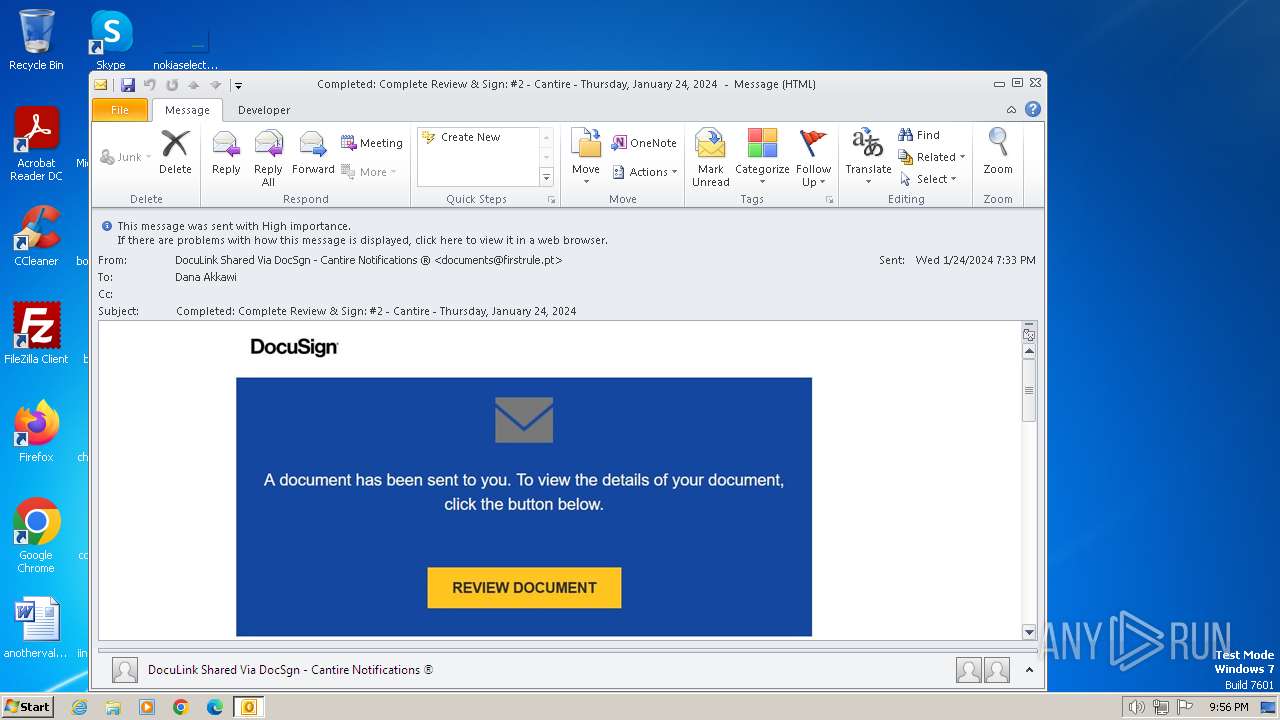Click the DocuSign logo in email
The width and height of the screenshot is (1280, 720).
(x=294, y=347)
